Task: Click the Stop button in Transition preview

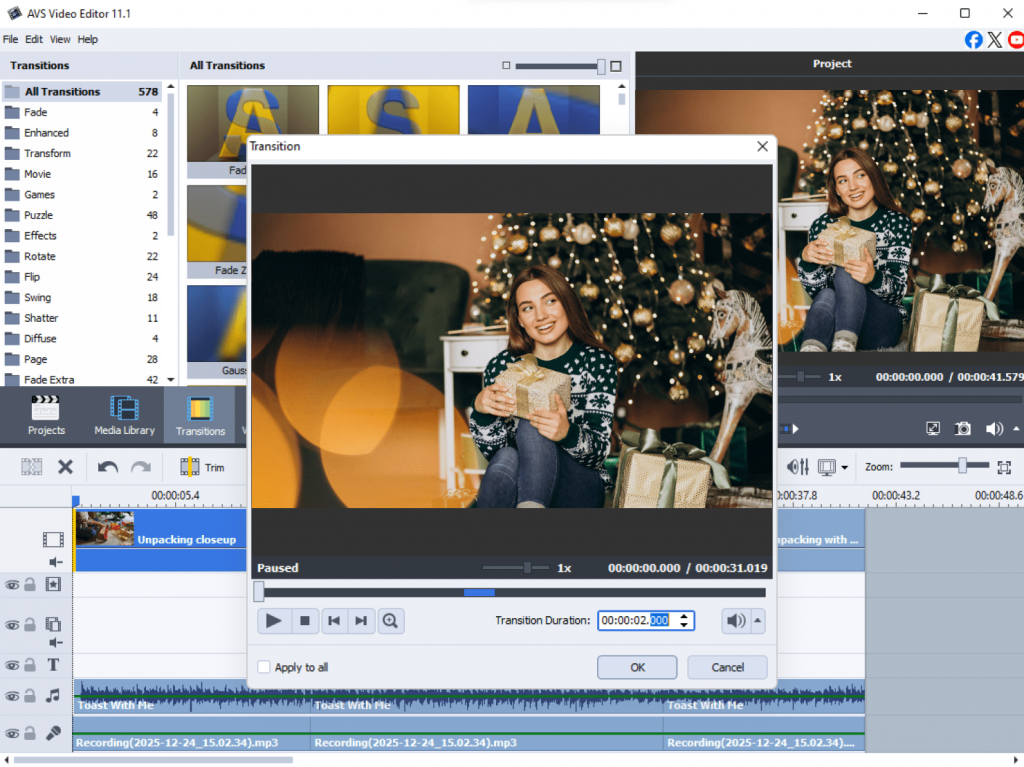Action: [x=305, y=621]
